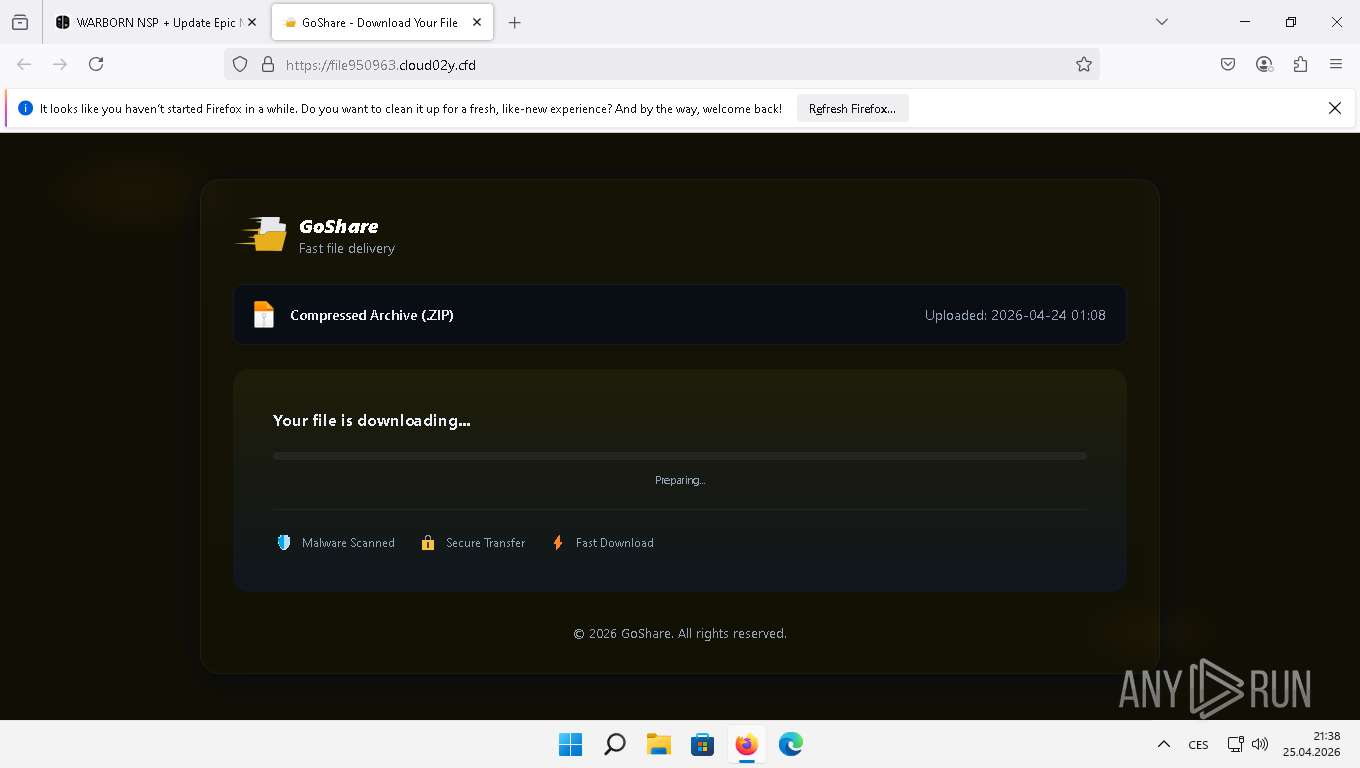Open Microsoft Store from taskbar
Viewport: 1360px width, 768px height.
point(702,744)
